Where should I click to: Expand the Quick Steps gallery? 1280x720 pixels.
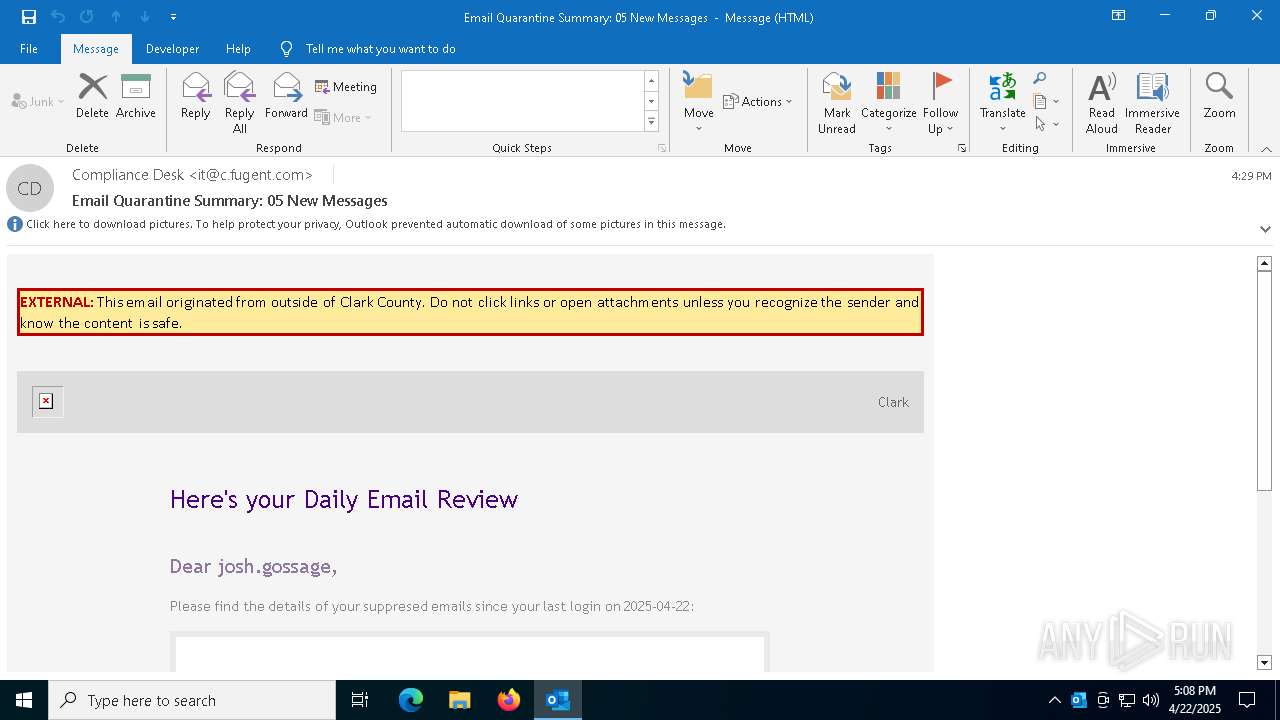click(651, 121)
